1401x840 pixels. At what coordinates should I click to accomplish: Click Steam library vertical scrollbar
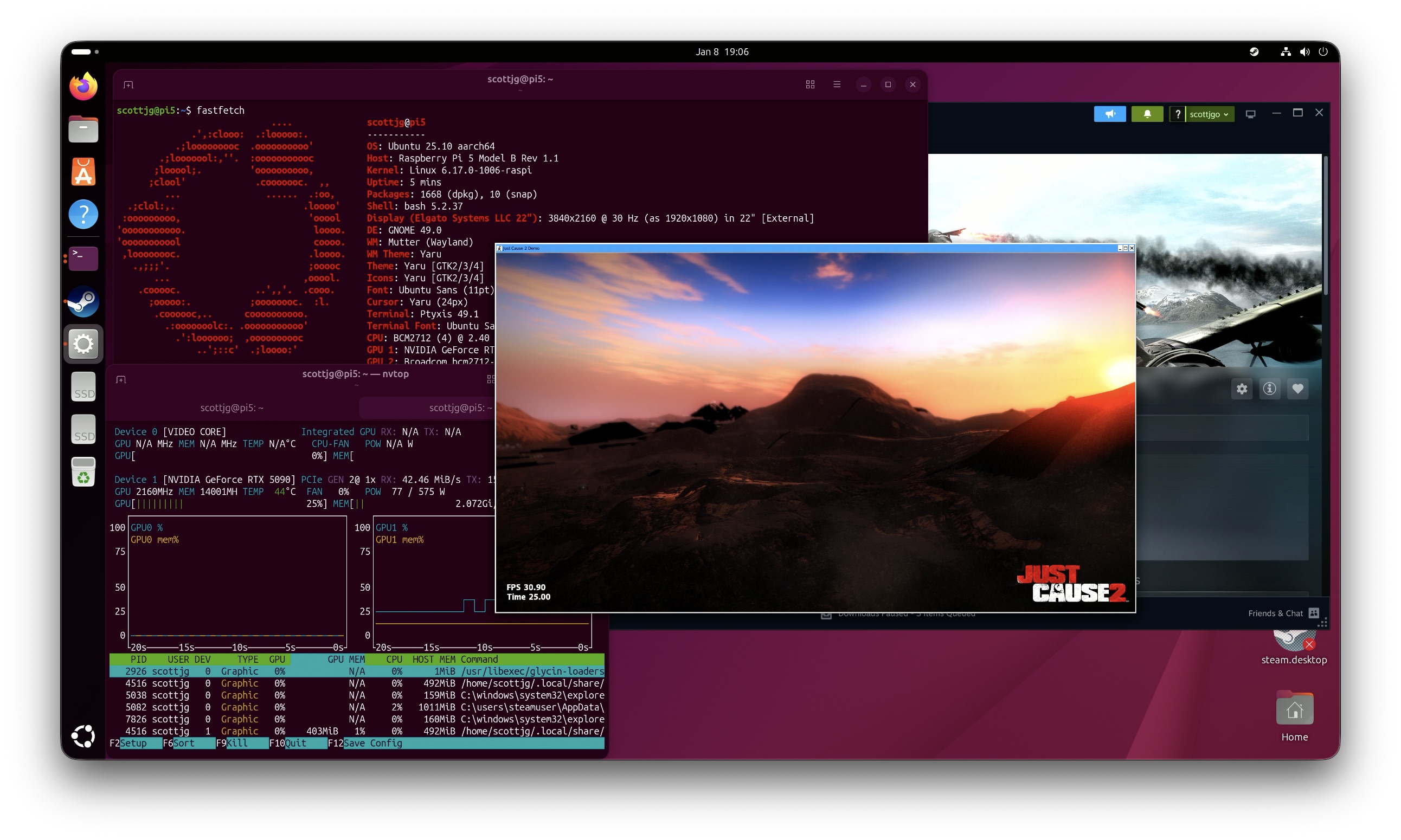(1325, 227)
